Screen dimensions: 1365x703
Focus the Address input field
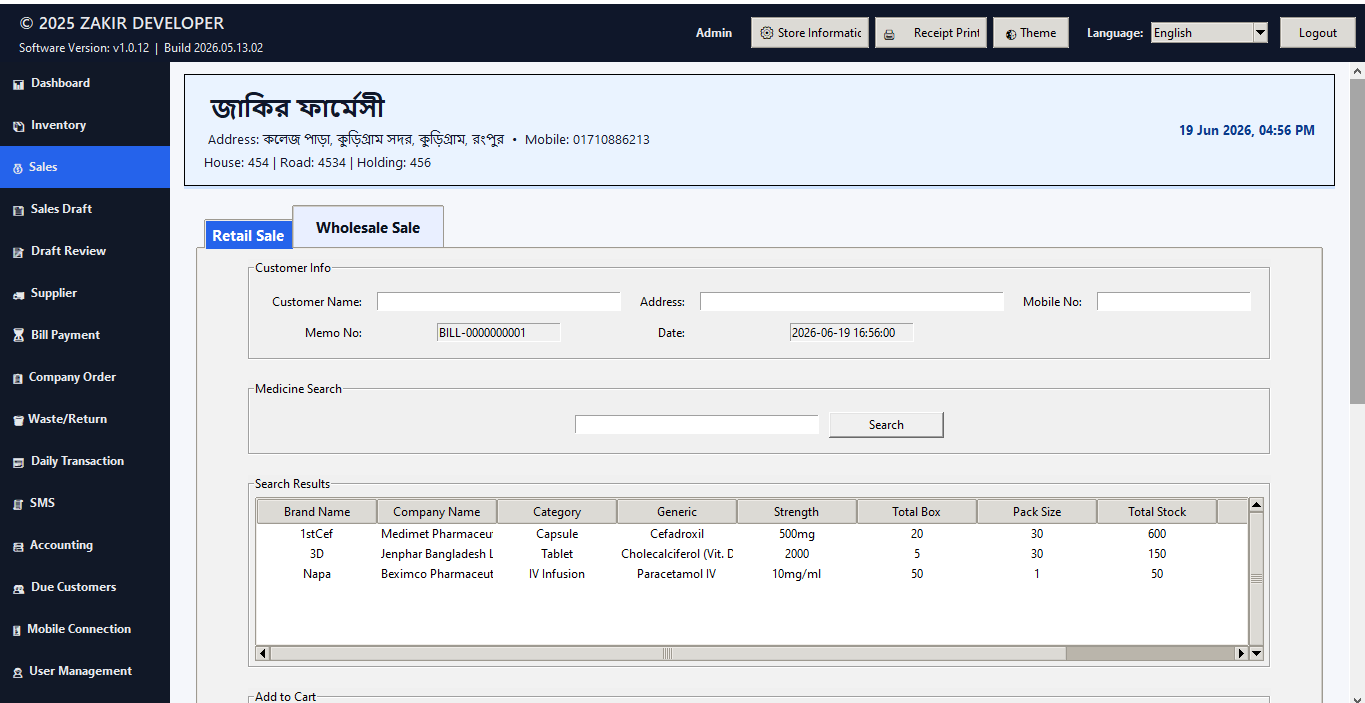tap(851, 301)
